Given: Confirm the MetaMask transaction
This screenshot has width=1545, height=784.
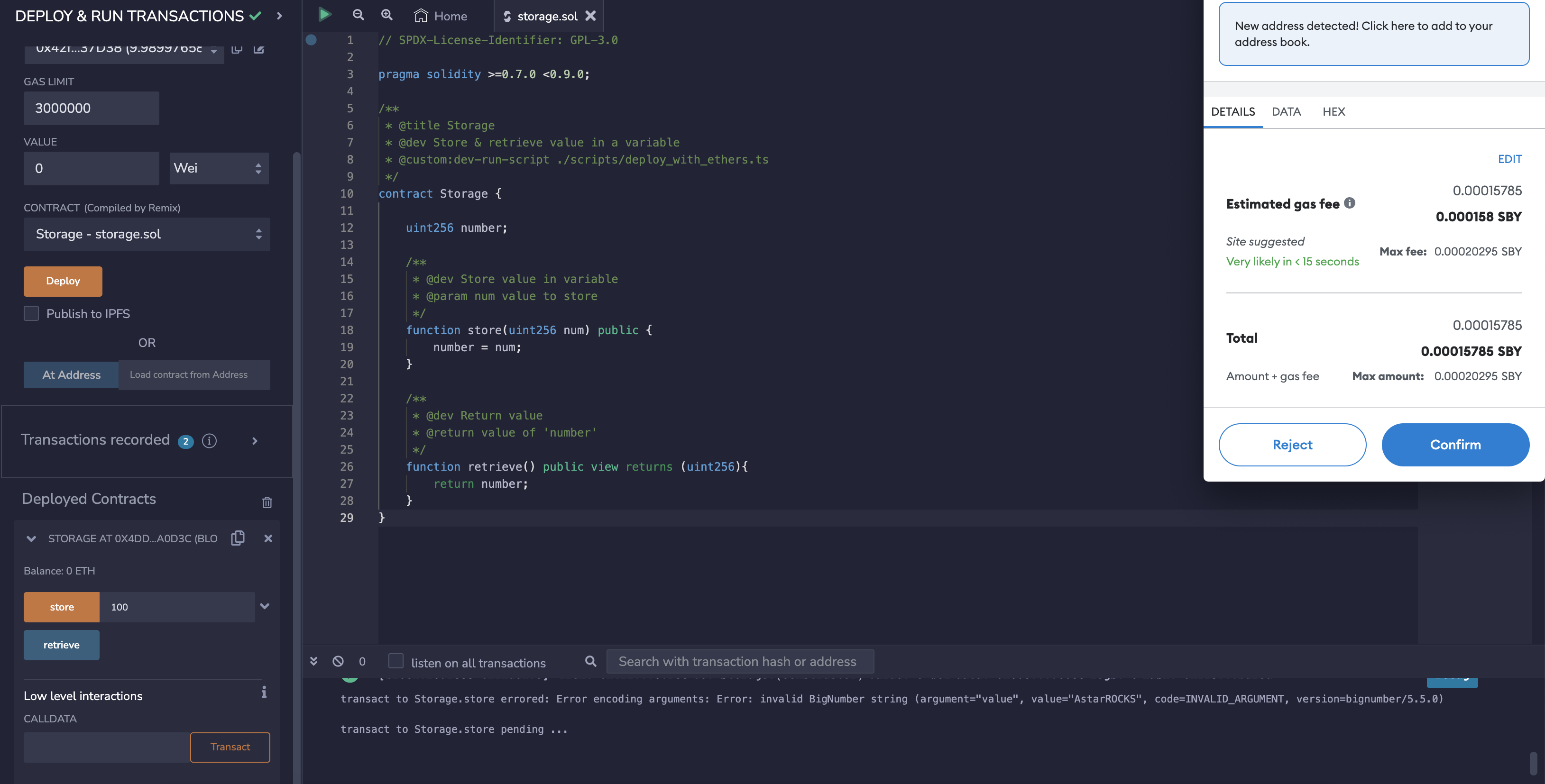Looking at the screenshot, I should pos(1455,445).
